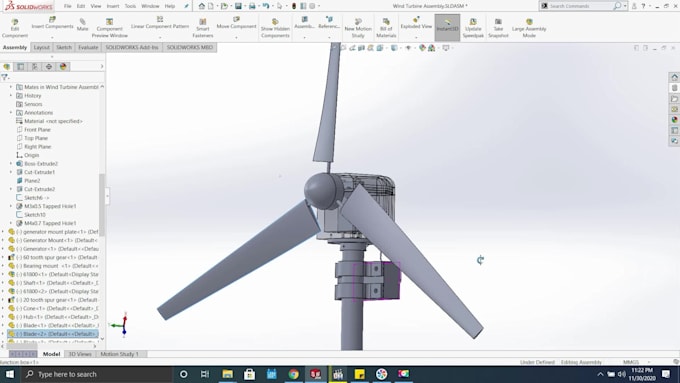The width and height of the screenshot is (680, 383).
Task: Open Chrome from the taskbar
Action: point(294,374)
